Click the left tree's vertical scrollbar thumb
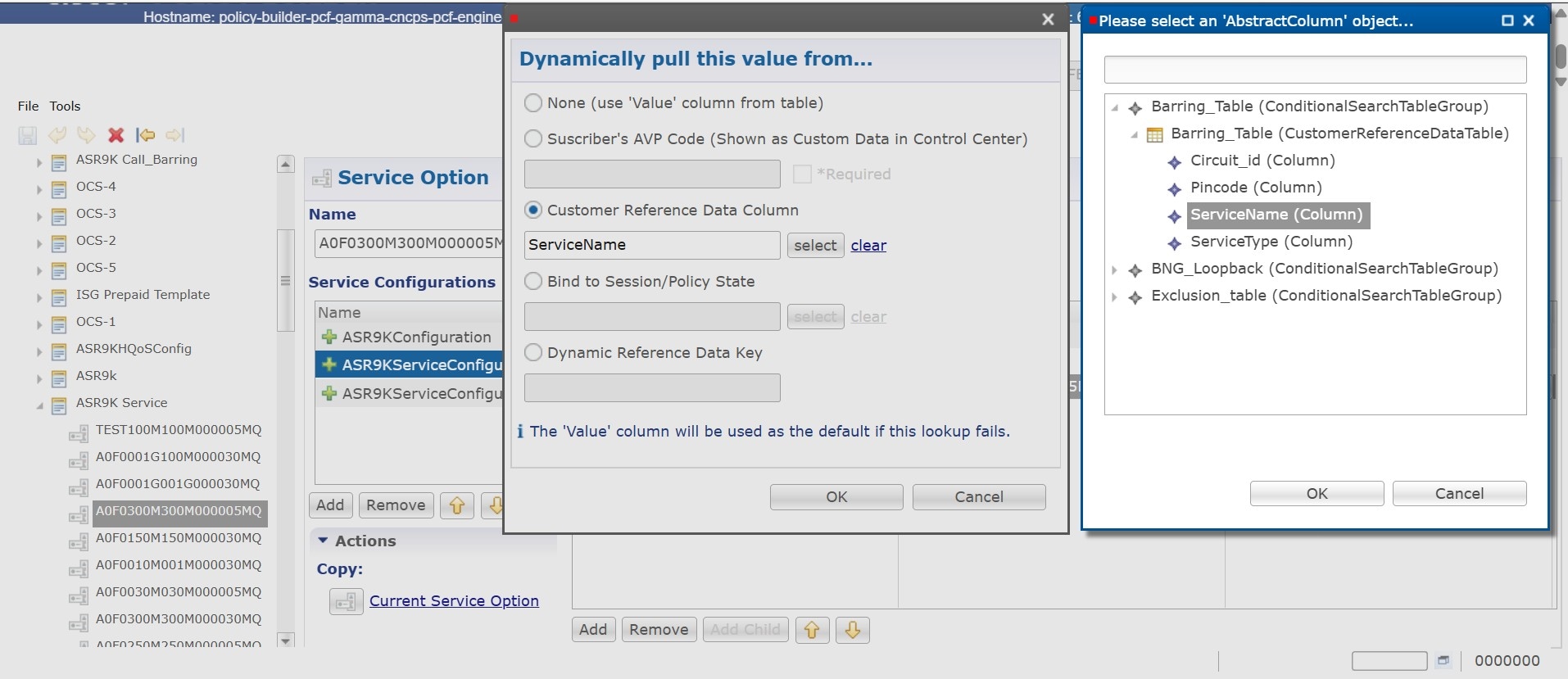The height and width of the screenshot is (679, 1568). pyautogui.click(x=285, y=281)
